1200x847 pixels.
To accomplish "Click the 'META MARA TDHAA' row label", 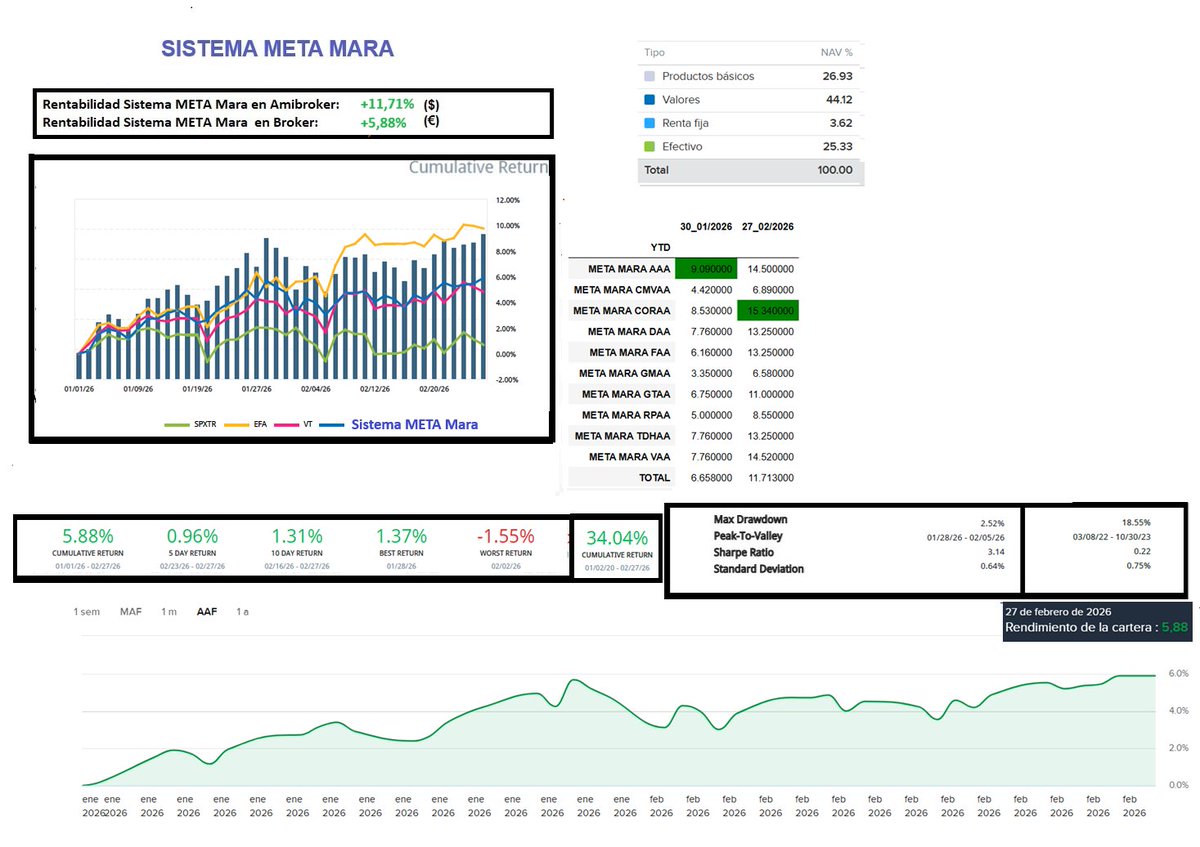I will (x=623, y=436).
